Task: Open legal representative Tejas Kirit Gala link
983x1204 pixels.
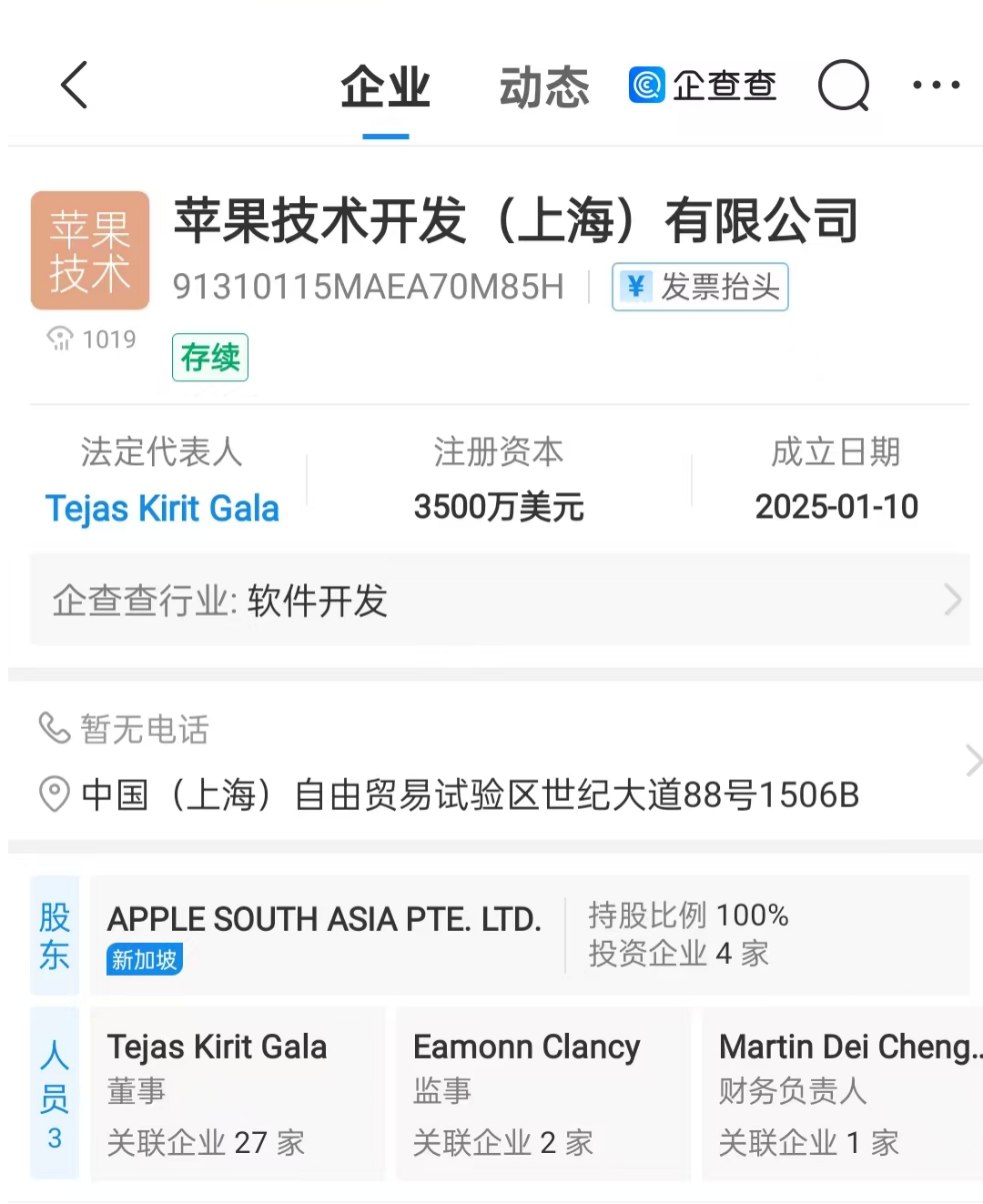Action: coord(162,508)
